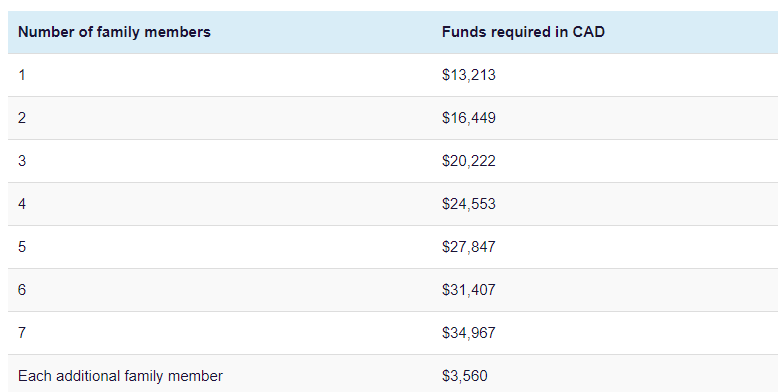783x392 pixels.
Task: Click family members cell showing 6
Action: point(22,290)
